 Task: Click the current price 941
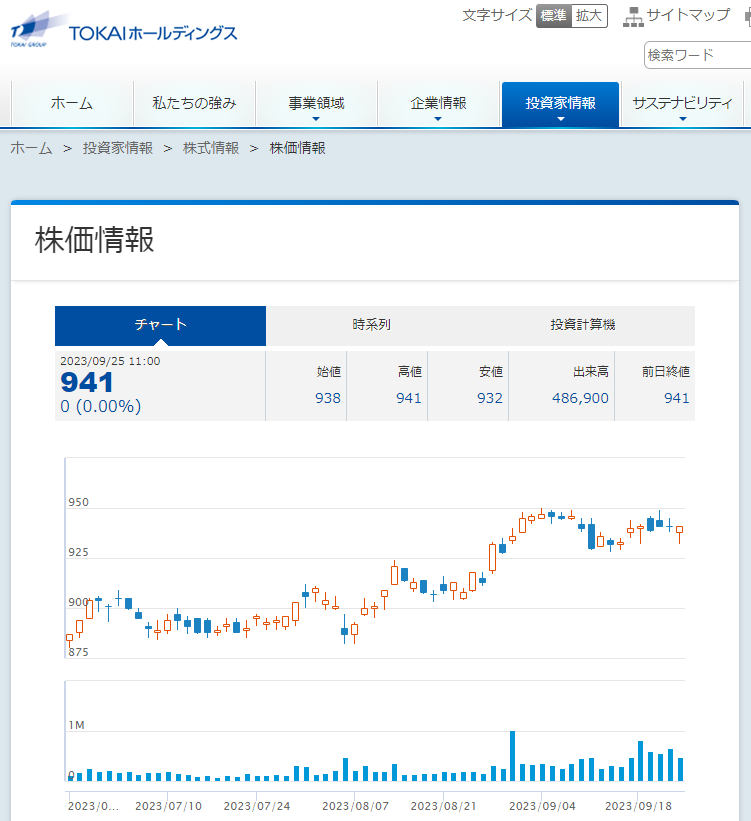tap(86, 382)
